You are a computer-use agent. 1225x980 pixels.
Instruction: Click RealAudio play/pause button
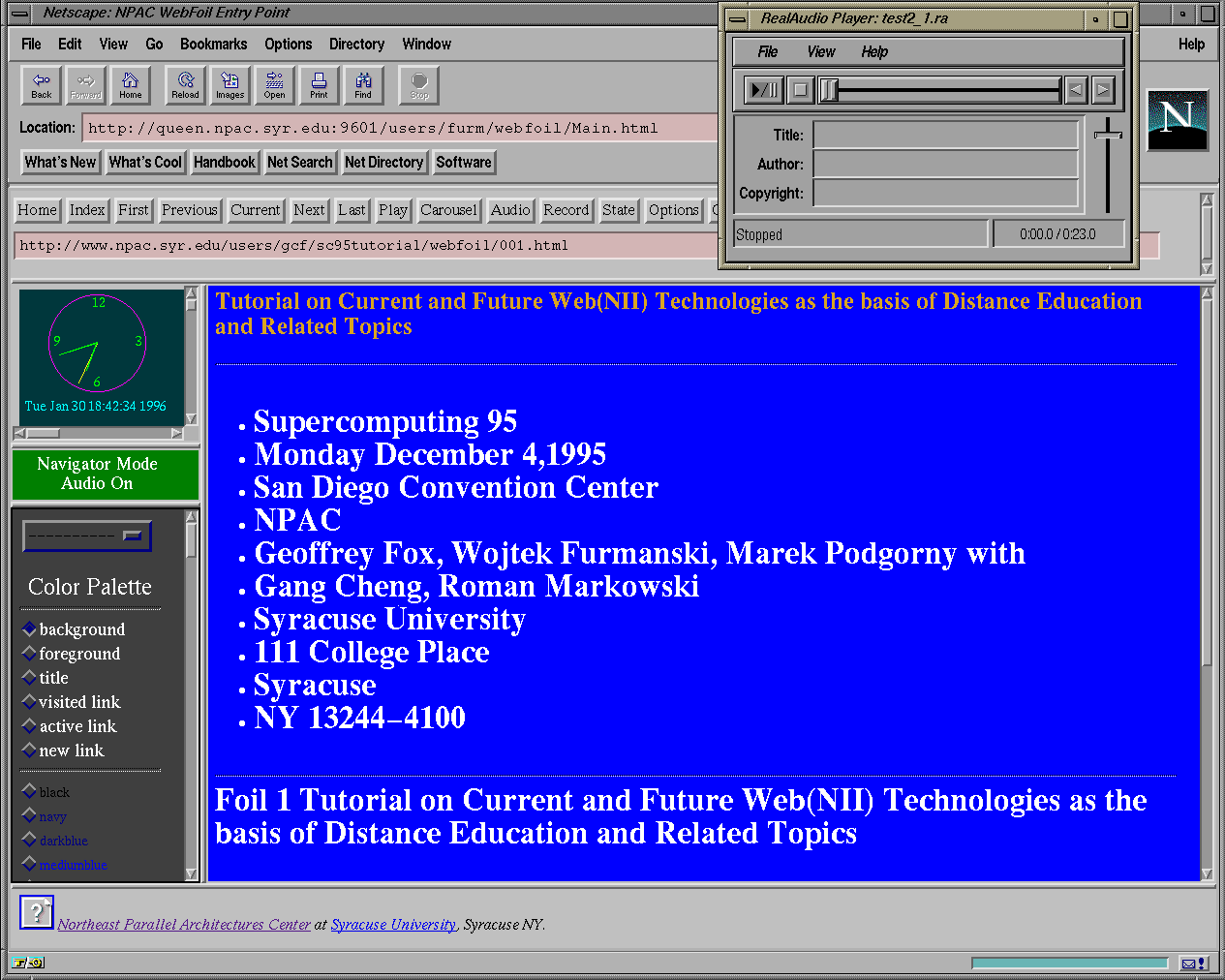[x=764, y=90]
